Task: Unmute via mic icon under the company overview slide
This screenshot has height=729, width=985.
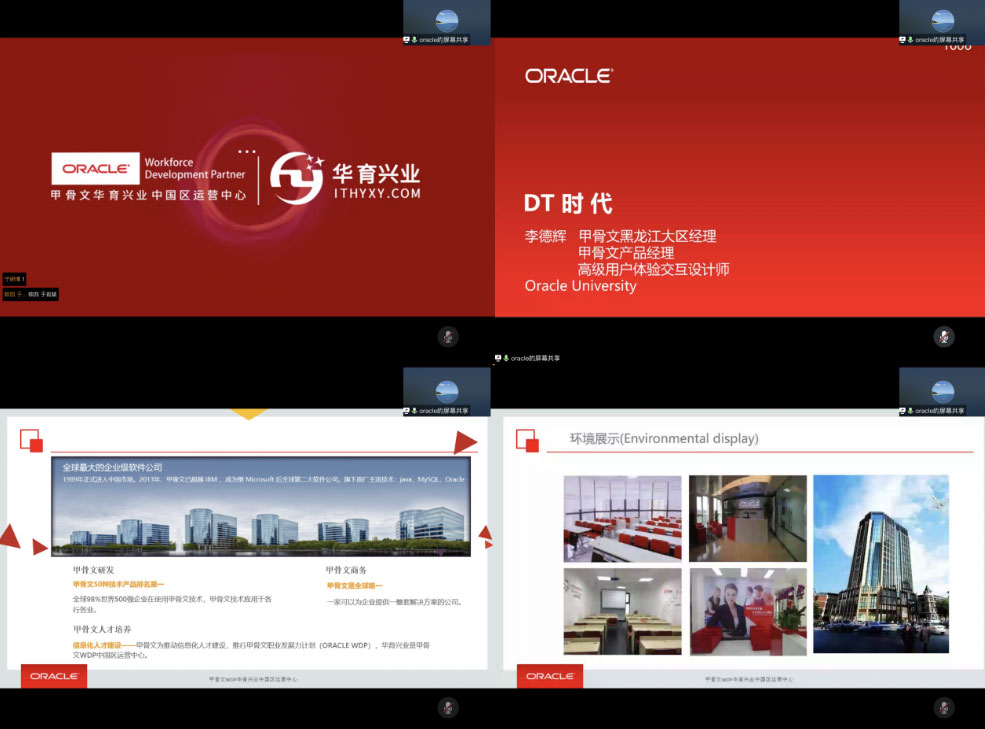Action: 448,708
